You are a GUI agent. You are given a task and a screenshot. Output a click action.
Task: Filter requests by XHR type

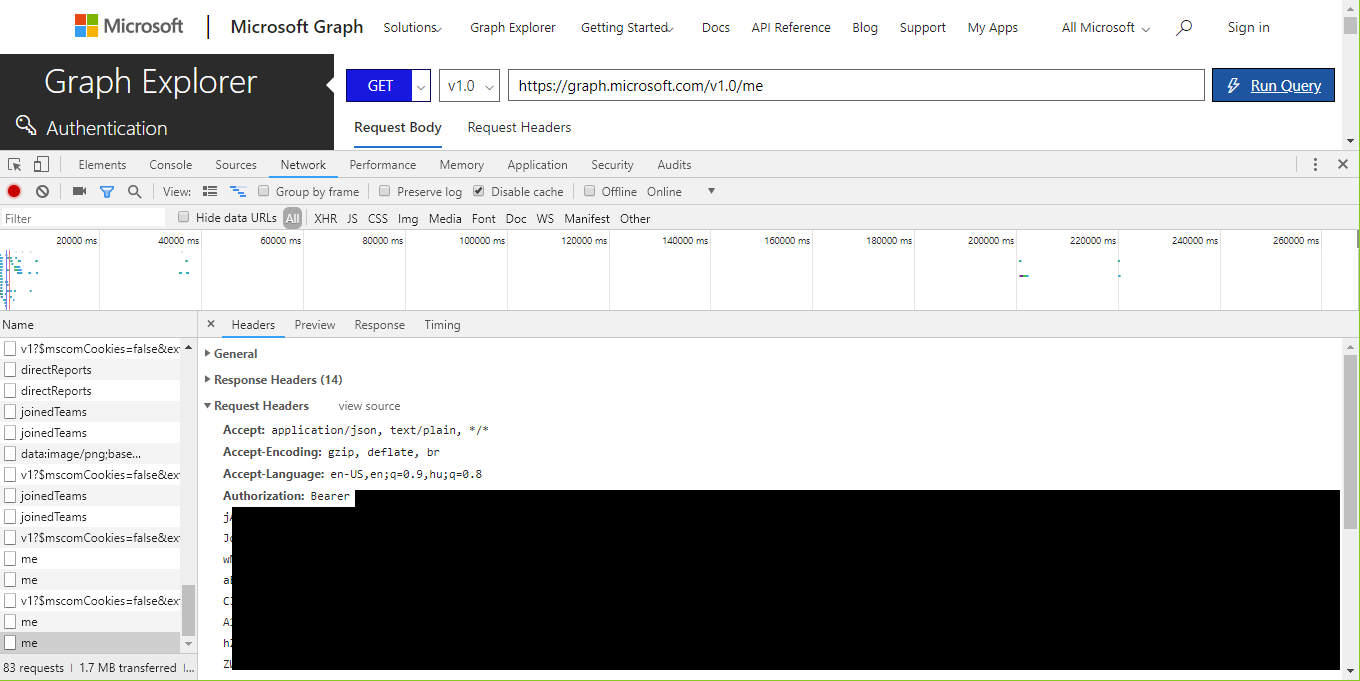[x=326, y=218]
